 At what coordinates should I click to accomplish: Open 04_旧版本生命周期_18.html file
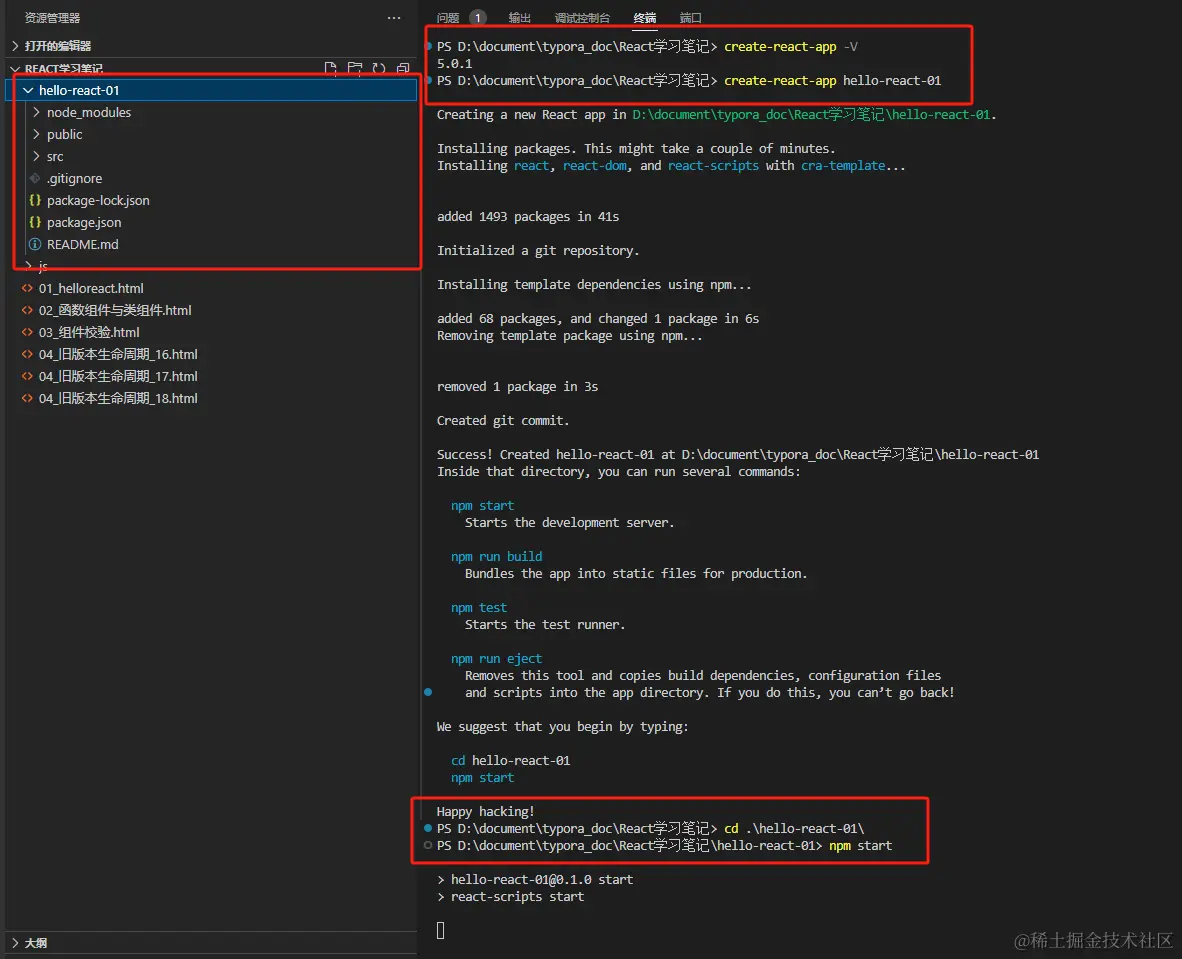point(118,397)
